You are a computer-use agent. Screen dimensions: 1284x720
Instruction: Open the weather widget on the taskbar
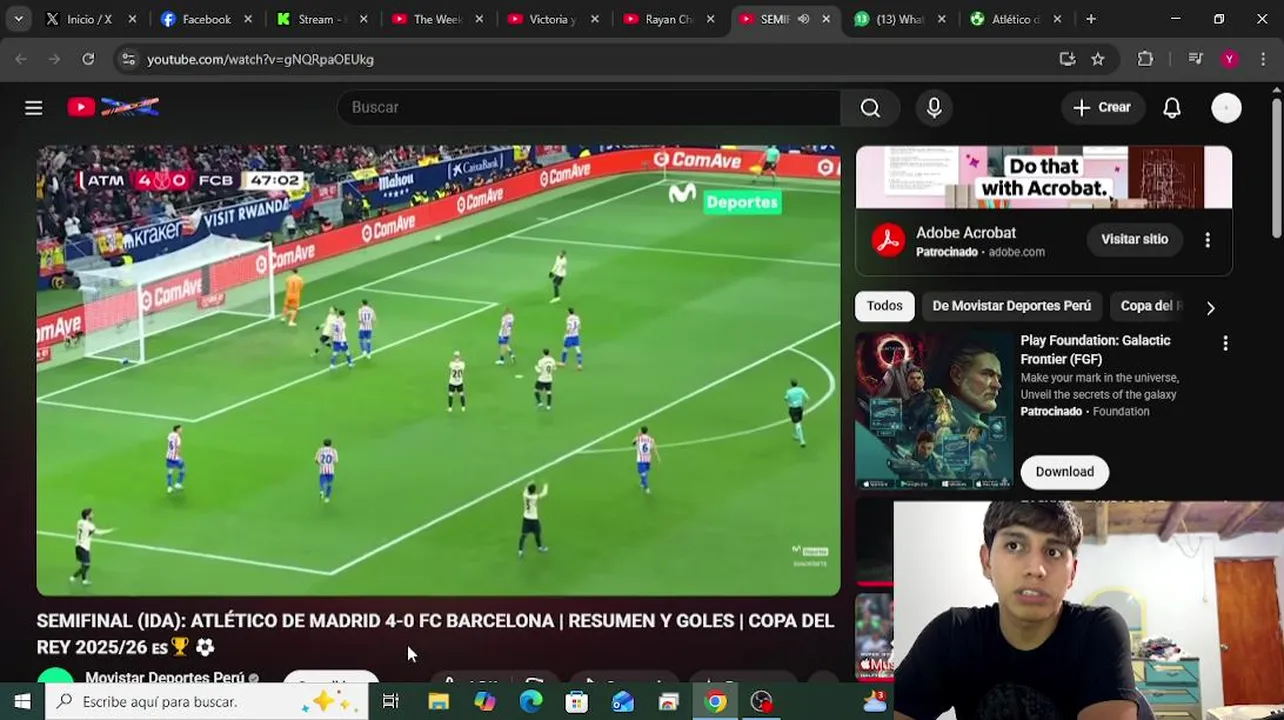click(876, 702)
